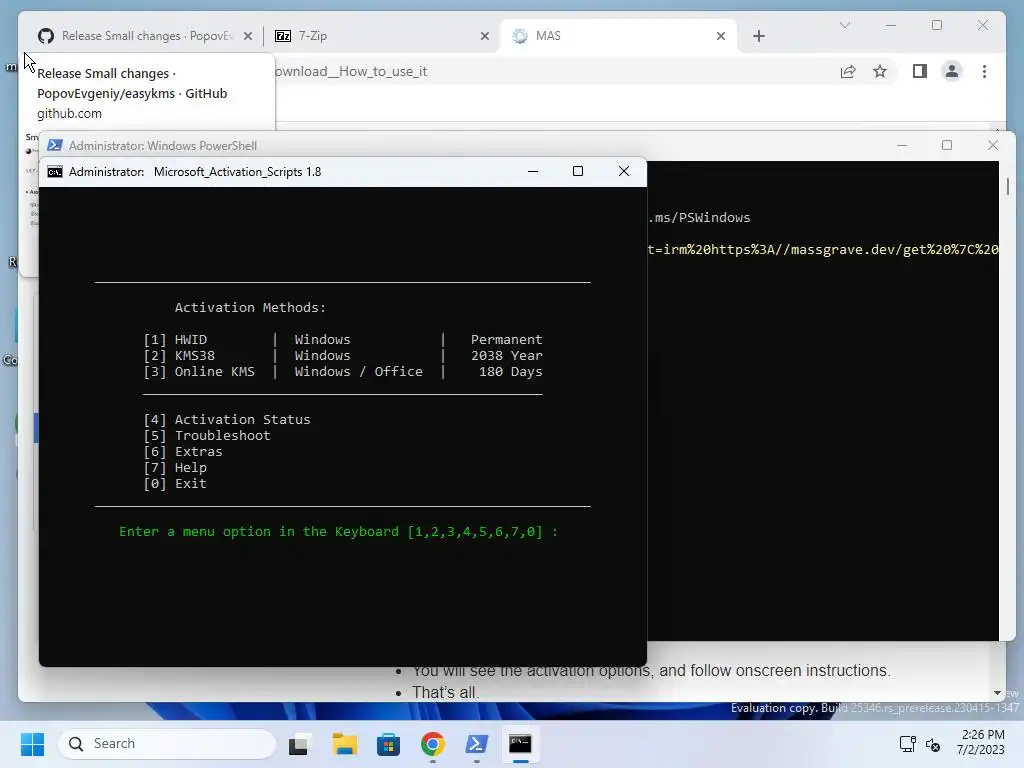This screenshot has height=768, width=1024.
Task: Share this page from the address bar
Action: (848, 71)
